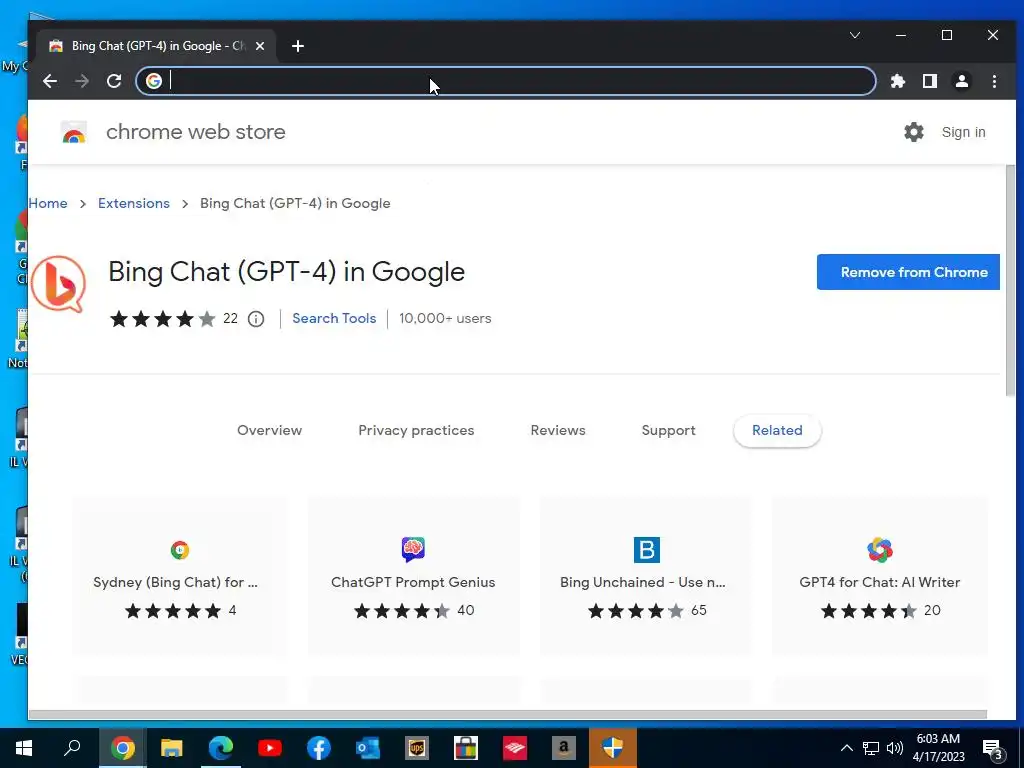This screenshot has height=768, width=1024.
Task: Open the Support tab
Action: tap(668, 430)
